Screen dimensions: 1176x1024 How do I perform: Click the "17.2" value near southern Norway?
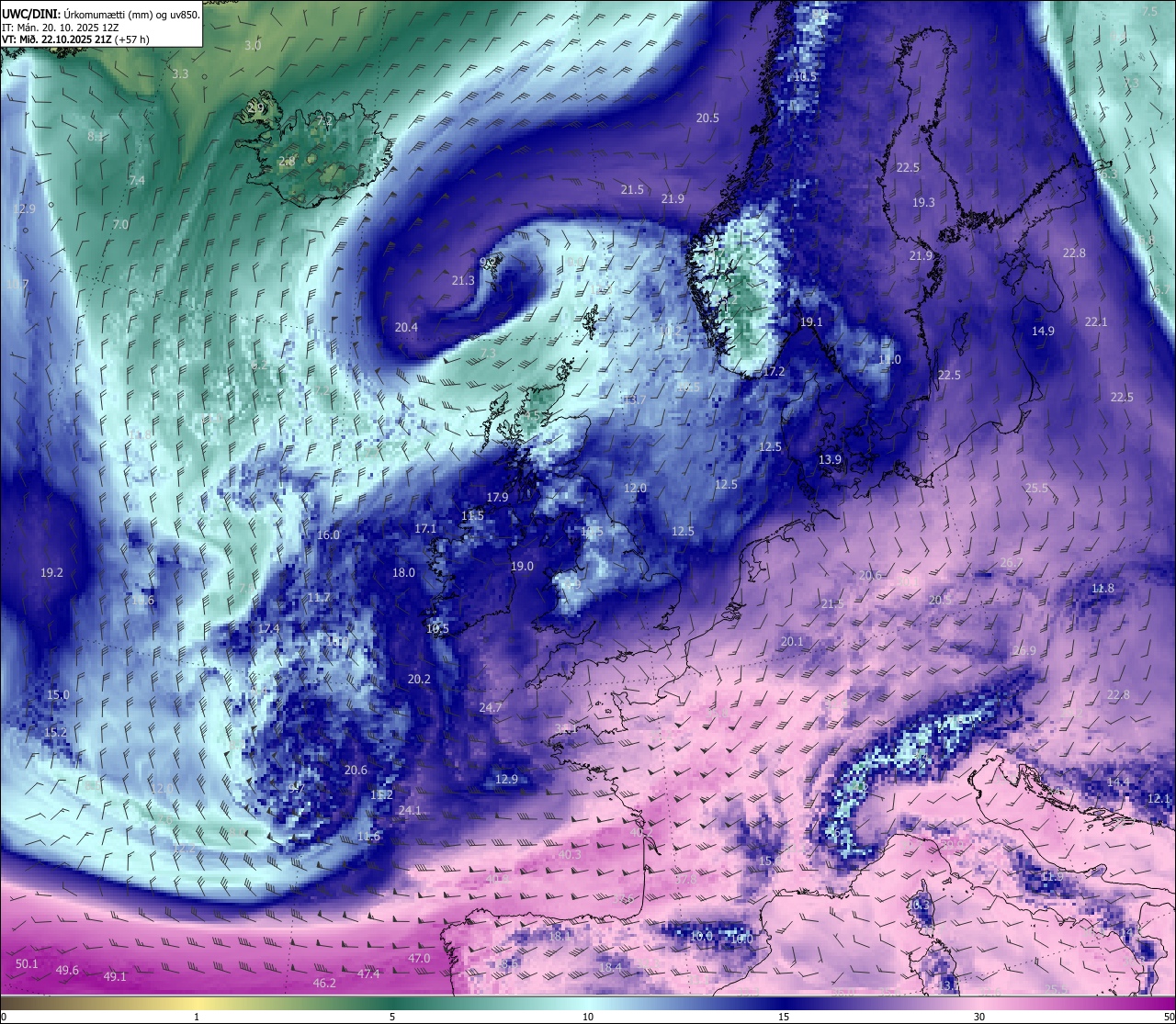pos(775,371)
